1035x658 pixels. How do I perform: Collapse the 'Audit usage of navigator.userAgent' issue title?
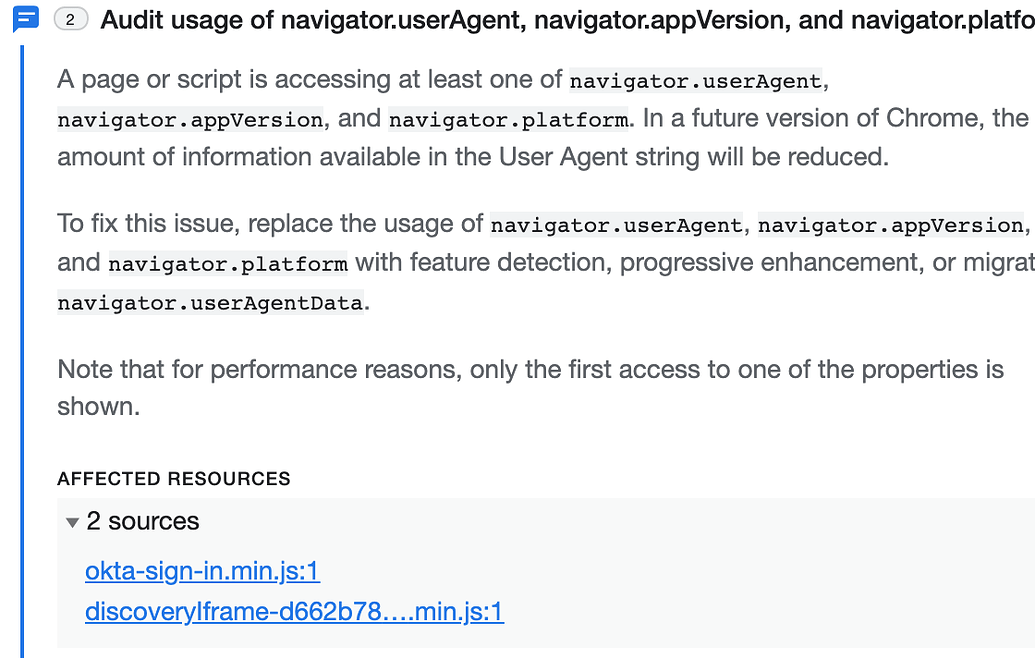(560, 19)
